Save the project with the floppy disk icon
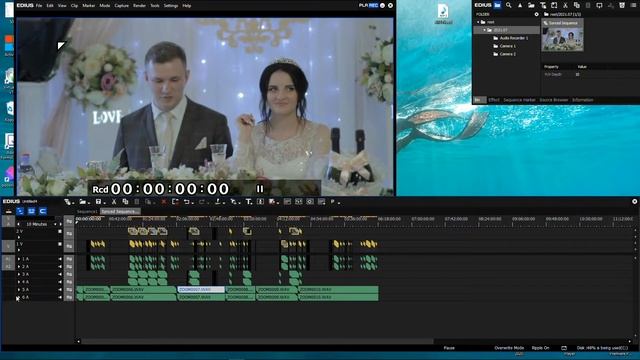The image size is (640, 360). (98, 202)
